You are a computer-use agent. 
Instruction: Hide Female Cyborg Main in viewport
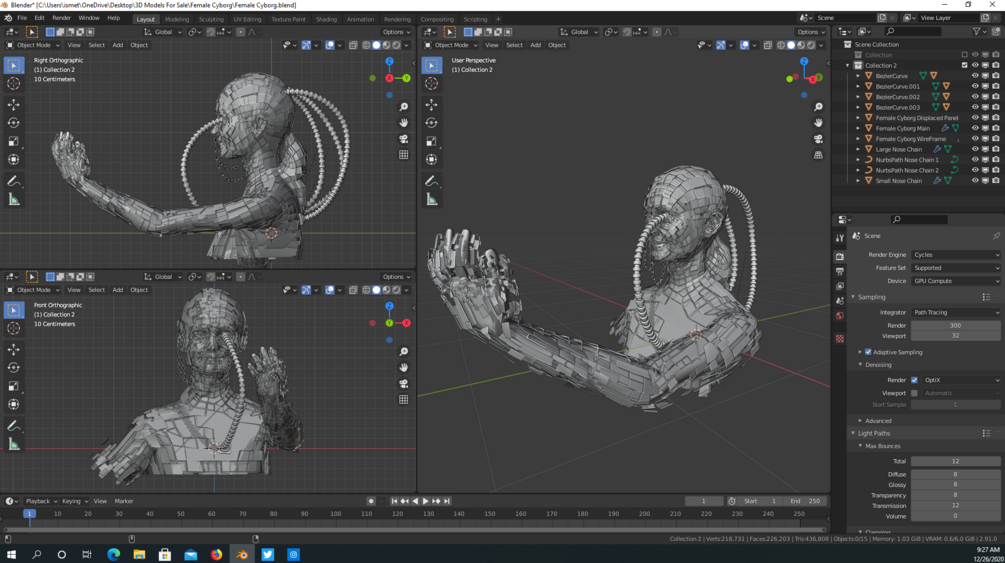(975, 128)
